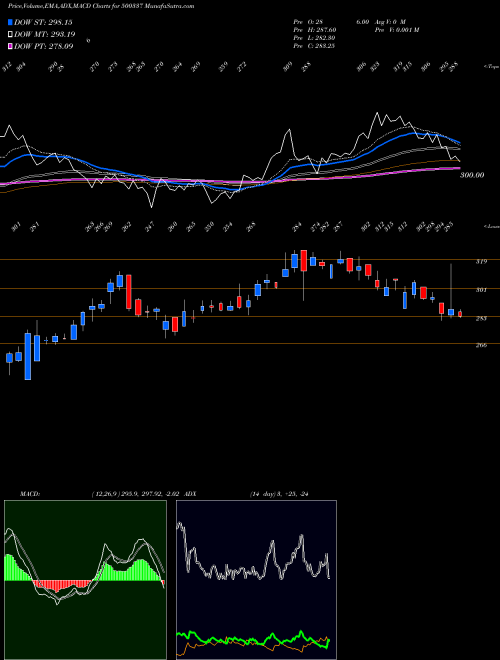
Task: Click the tall blue candlestick at far left
Action: tap(28, 356)
